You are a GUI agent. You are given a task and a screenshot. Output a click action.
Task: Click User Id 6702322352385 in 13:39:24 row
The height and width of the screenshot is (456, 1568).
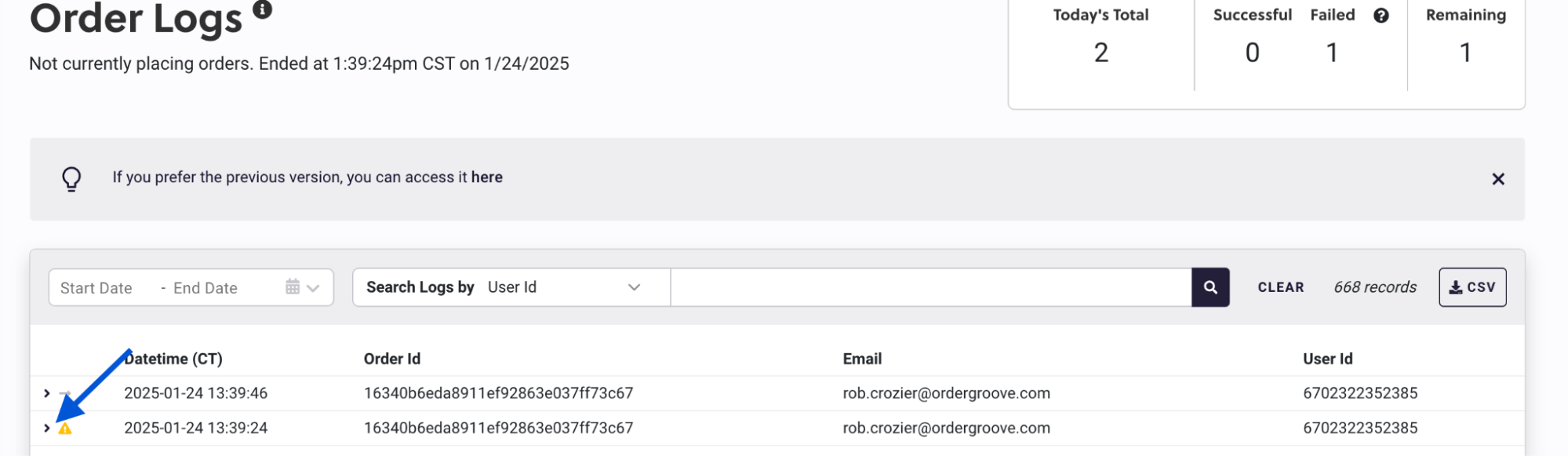tap(1360, 428)
